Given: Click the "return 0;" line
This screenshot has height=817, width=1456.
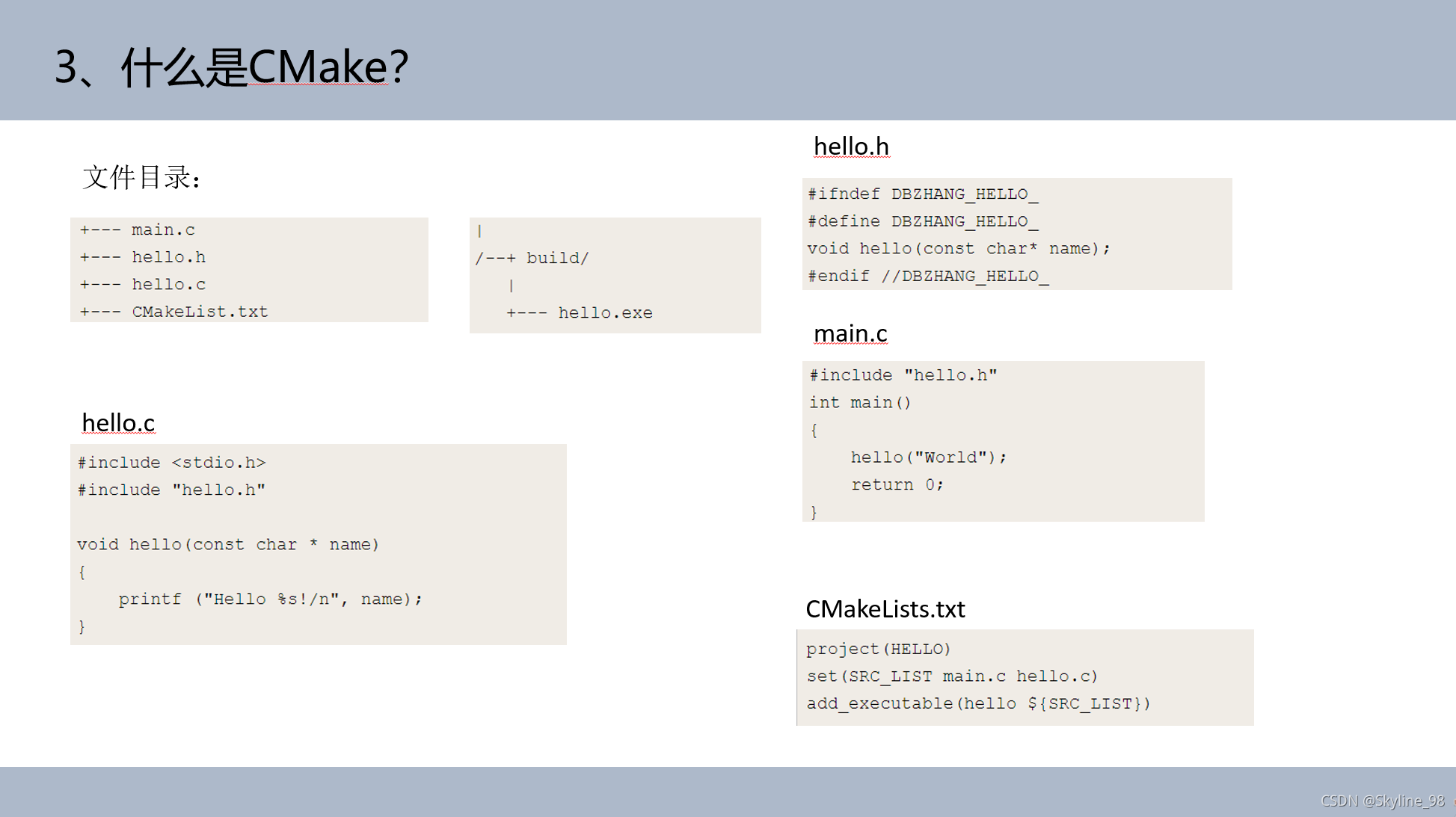Looking at the screenshot, I should [x=897, y=485].
